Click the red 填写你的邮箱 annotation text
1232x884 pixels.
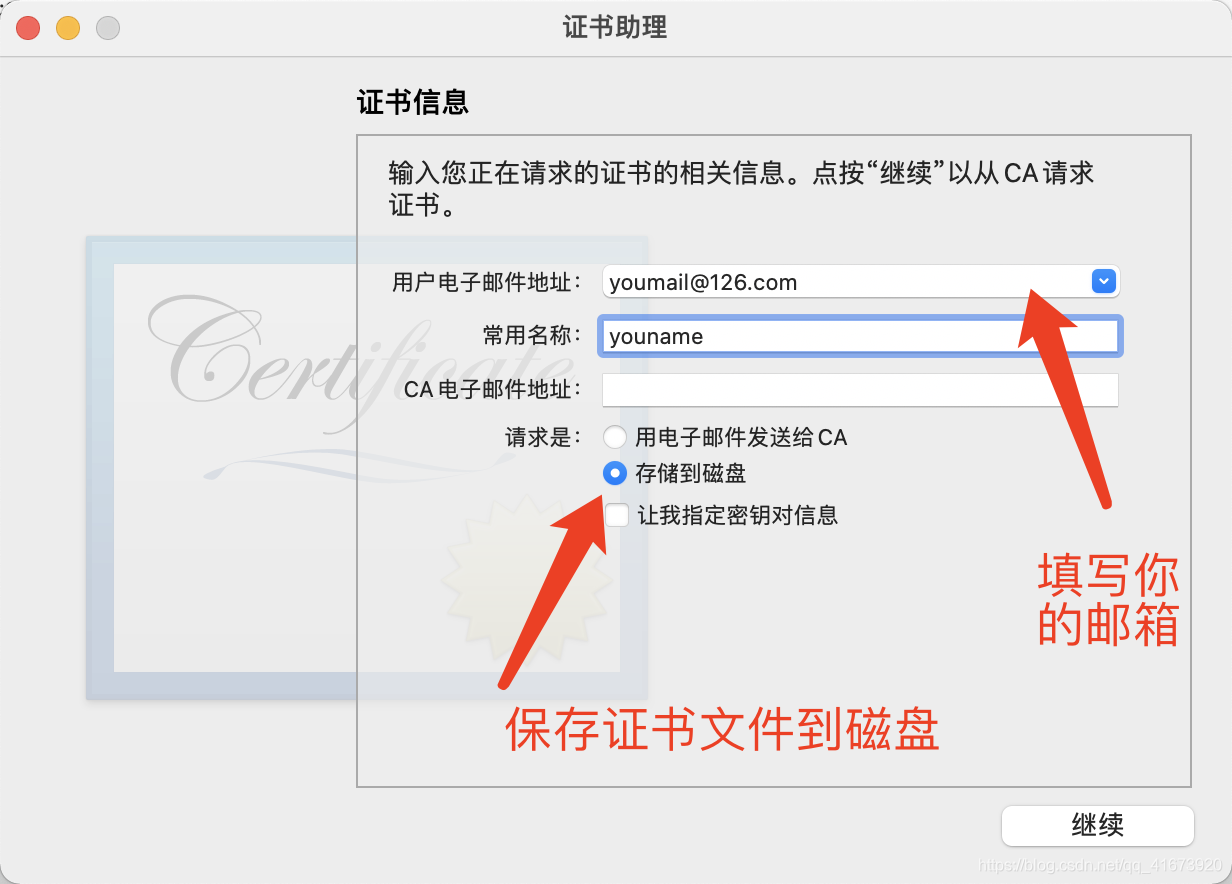coord(1108,599)
